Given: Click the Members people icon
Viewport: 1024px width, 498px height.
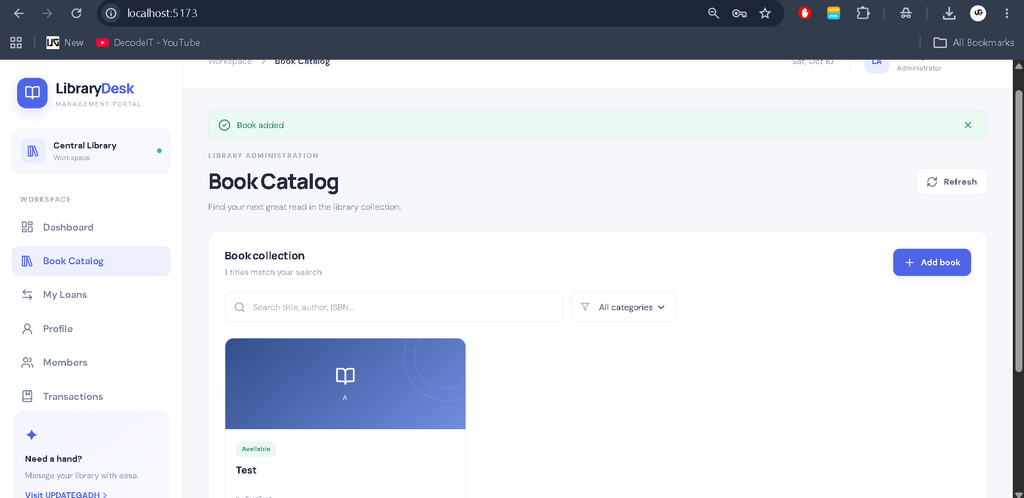Looking at the screenshot, I should [27, 362].
